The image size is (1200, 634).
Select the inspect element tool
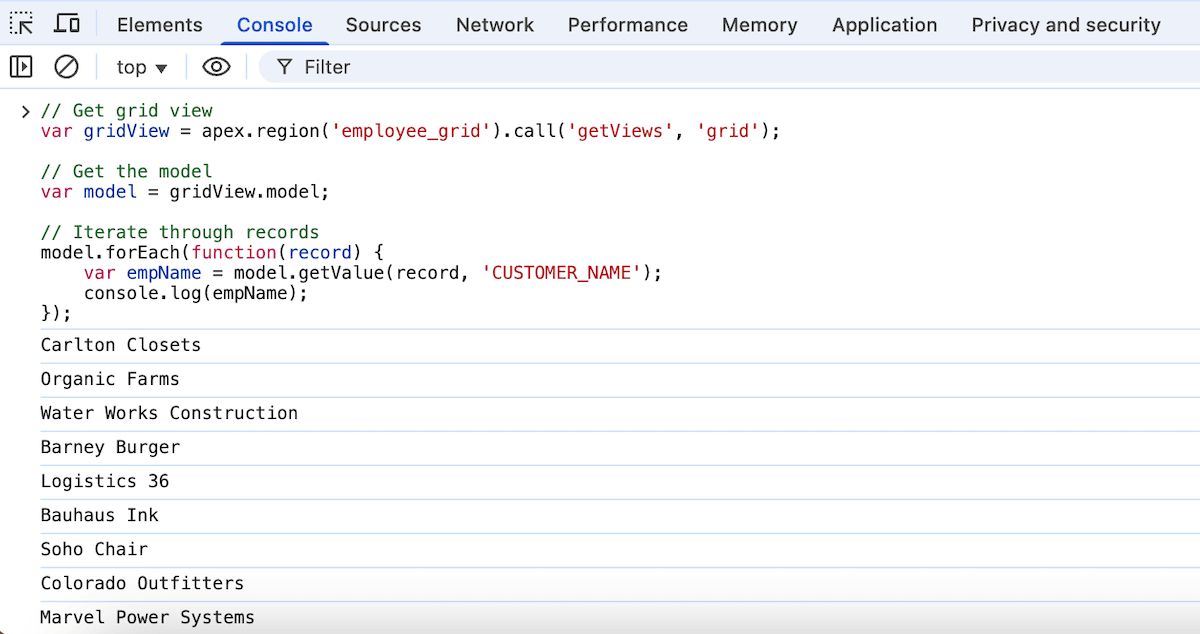click(x=20, y=22)
